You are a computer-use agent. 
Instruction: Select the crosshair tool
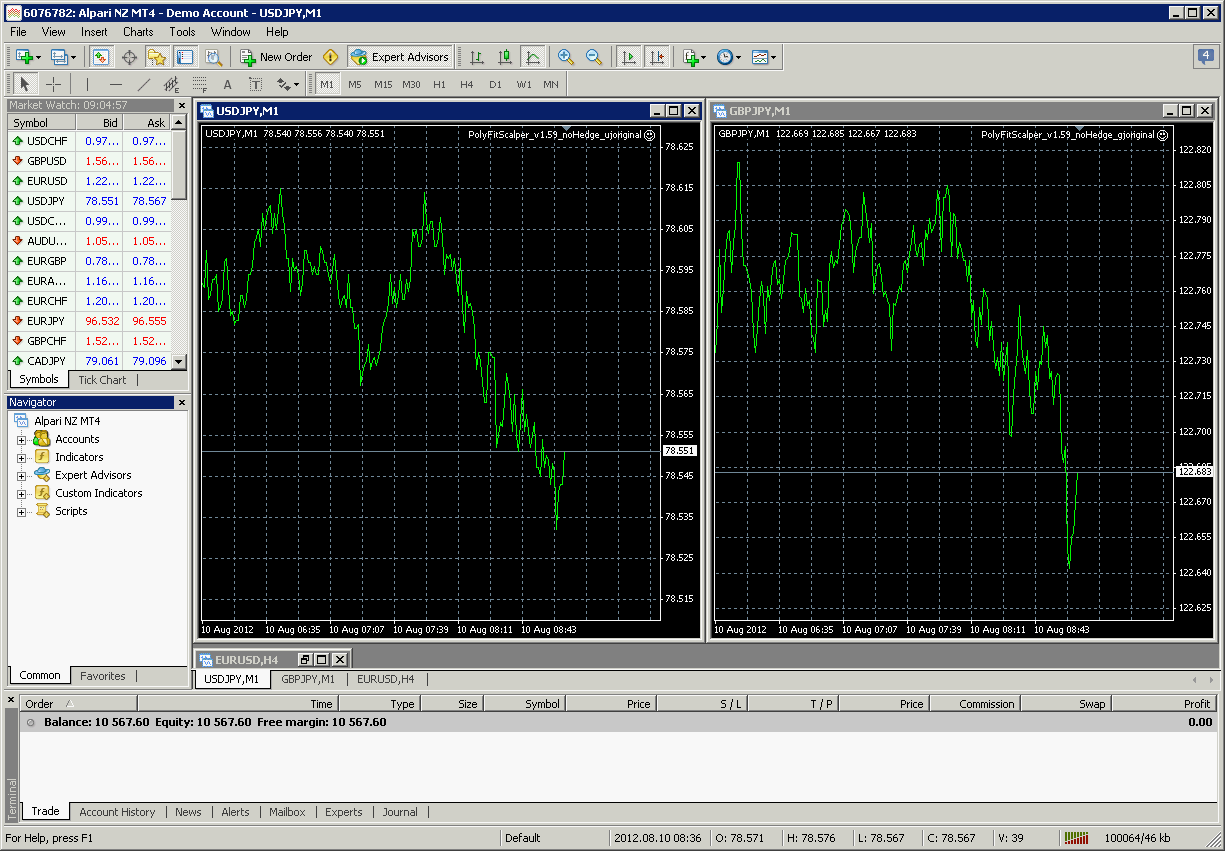tap(53, 85)
